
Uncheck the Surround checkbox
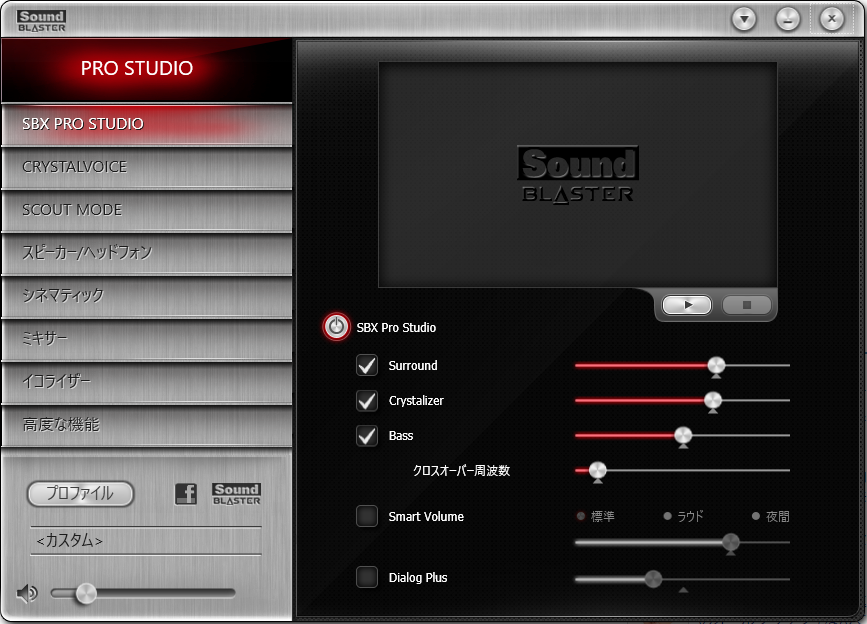point(367,365)
